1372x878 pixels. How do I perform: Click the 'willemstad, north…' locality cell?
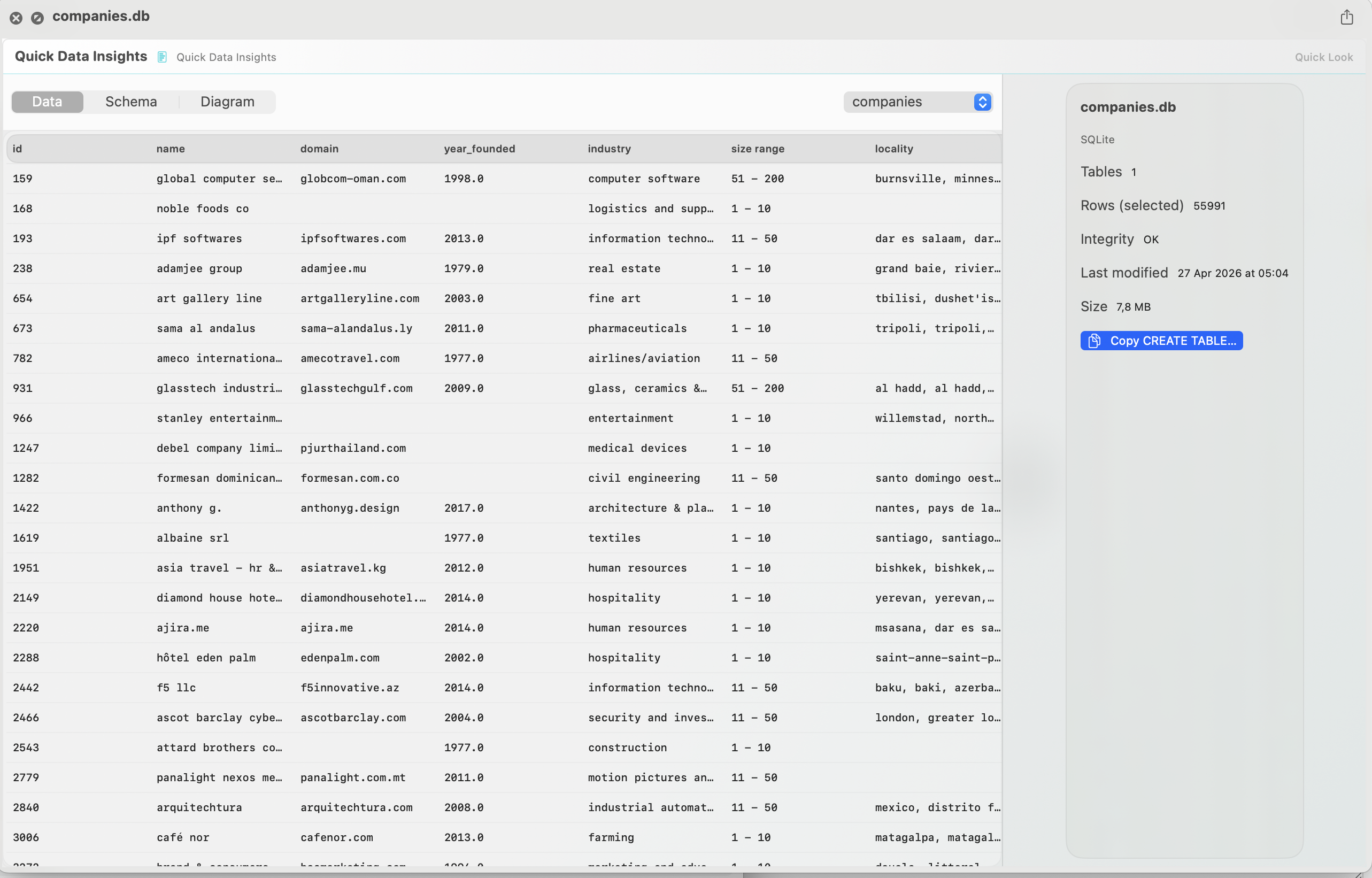[934, 419]
